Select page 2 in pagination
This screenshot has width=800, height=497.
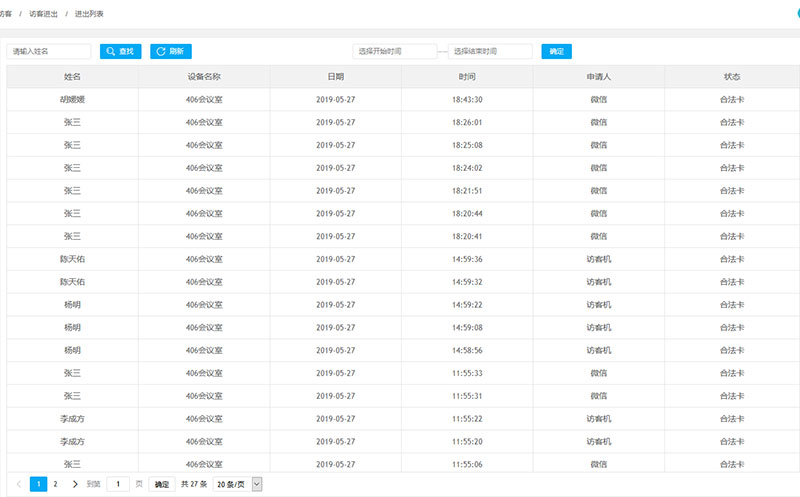55,484
